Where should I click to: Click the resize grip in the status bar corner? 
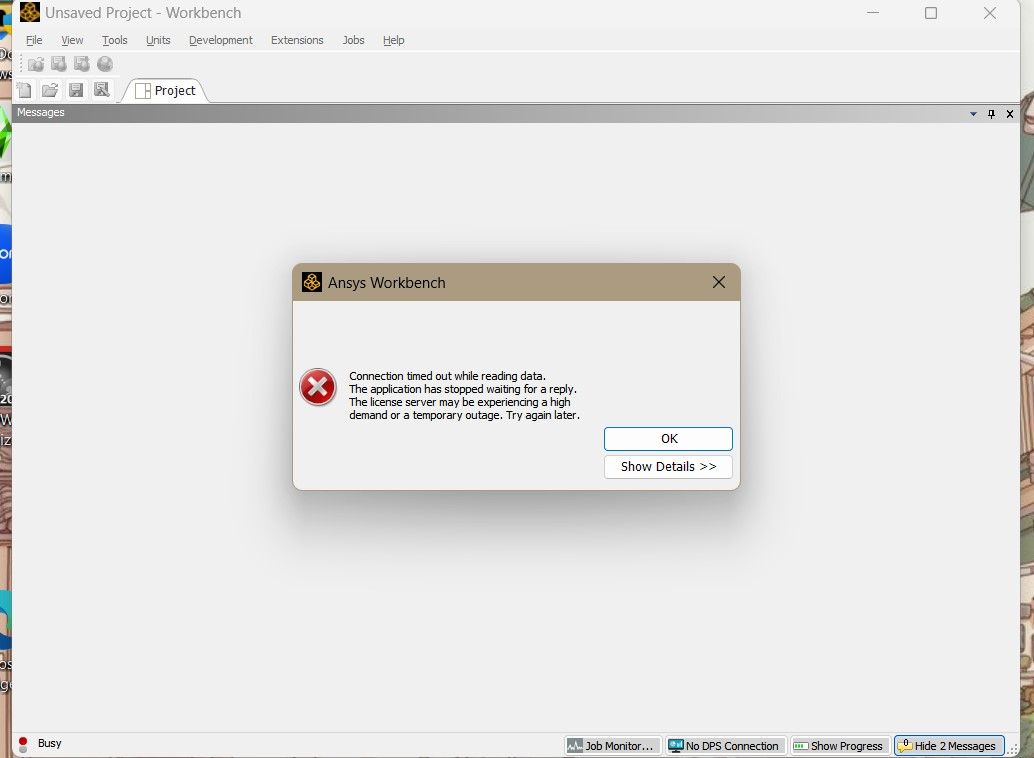(x=1012, y=749)
